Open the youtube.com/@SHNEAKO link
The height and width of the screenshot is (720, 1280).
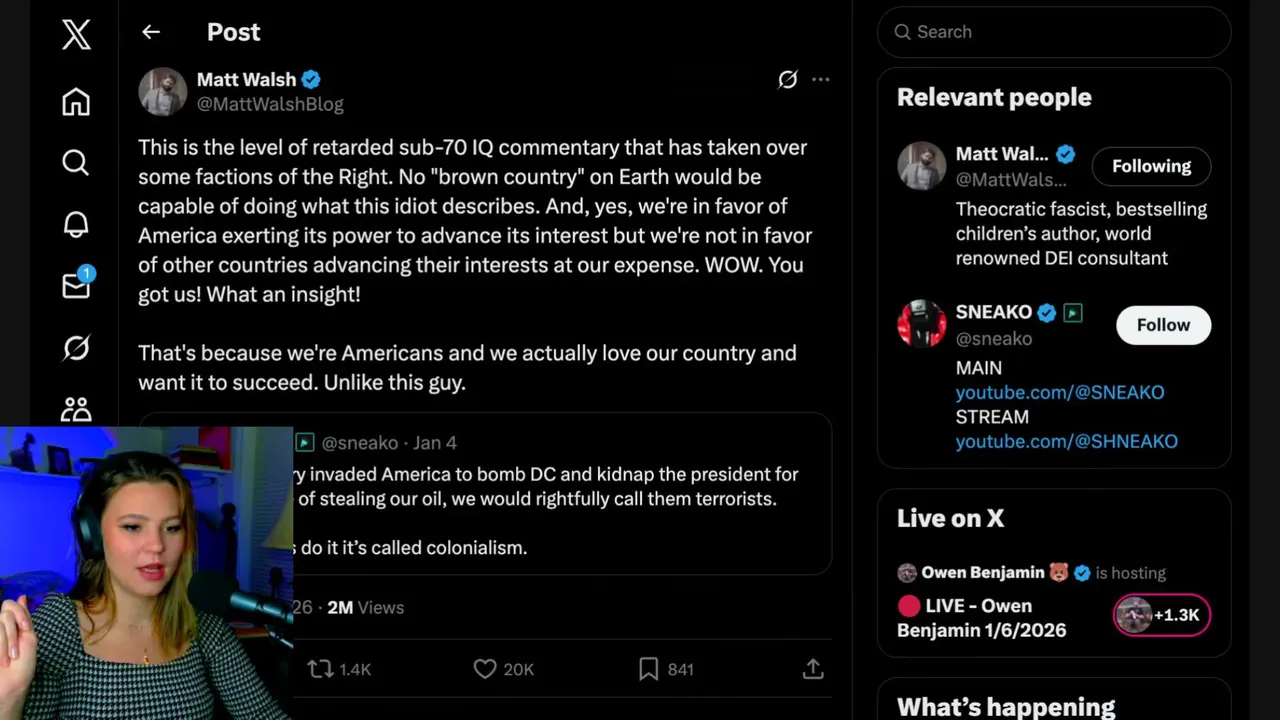pos(1066,441)
